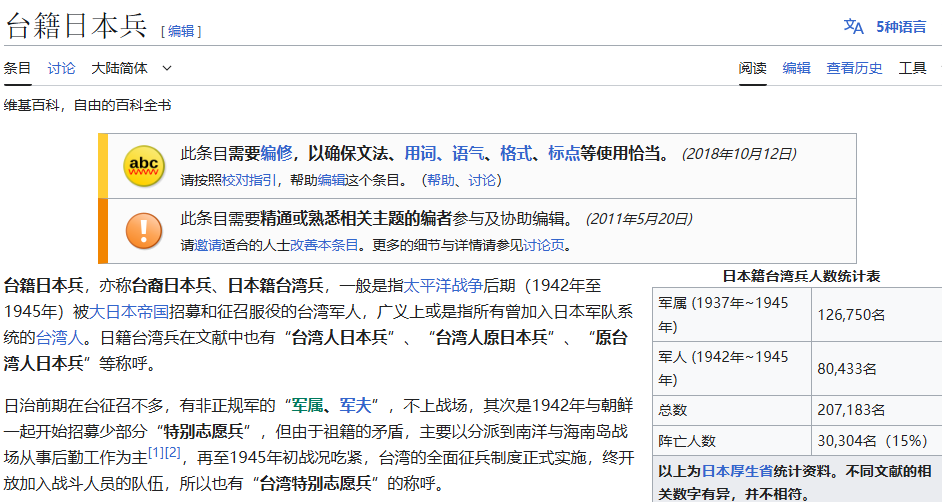Screen dimensions: 942x502
Task: Click the 日本籍台湾兵人数统计表 table caption
Action: (x=801, y=276)
